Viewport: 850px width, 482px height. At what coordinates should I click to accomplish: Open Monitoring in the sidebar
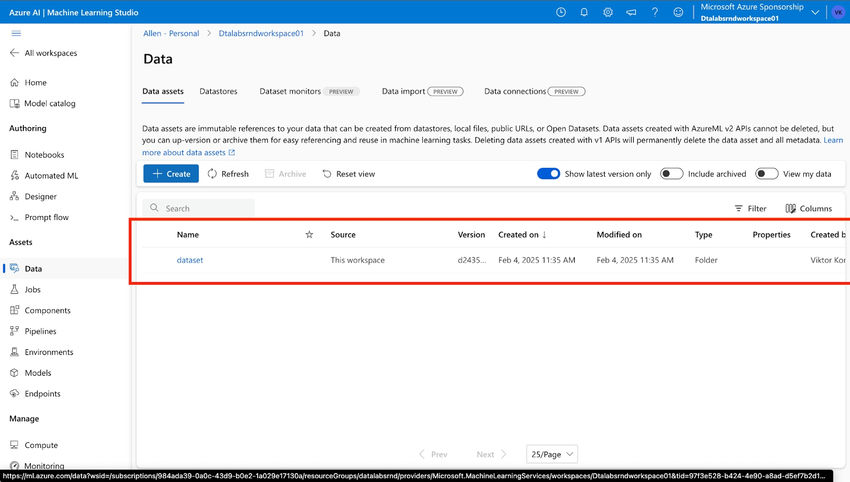pyautogui.click(x=37, y=466)
